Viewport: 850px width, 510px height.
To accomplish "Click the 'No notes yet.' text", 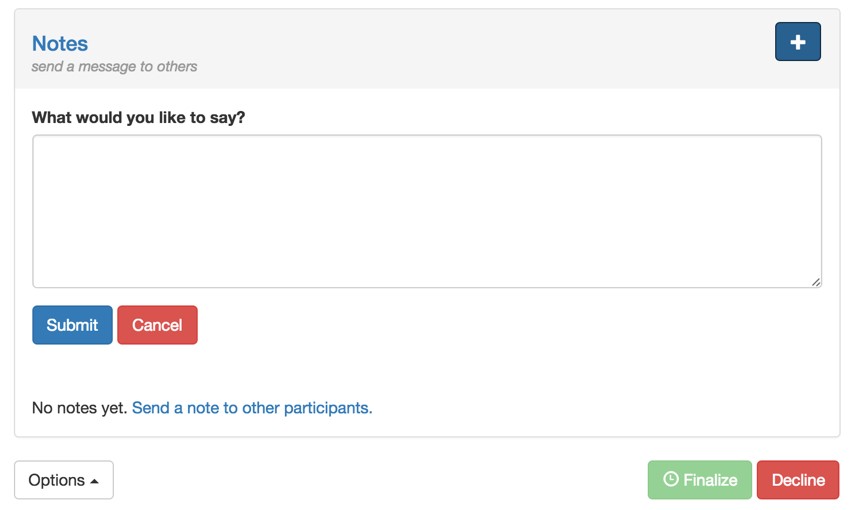I will [79, 408].
